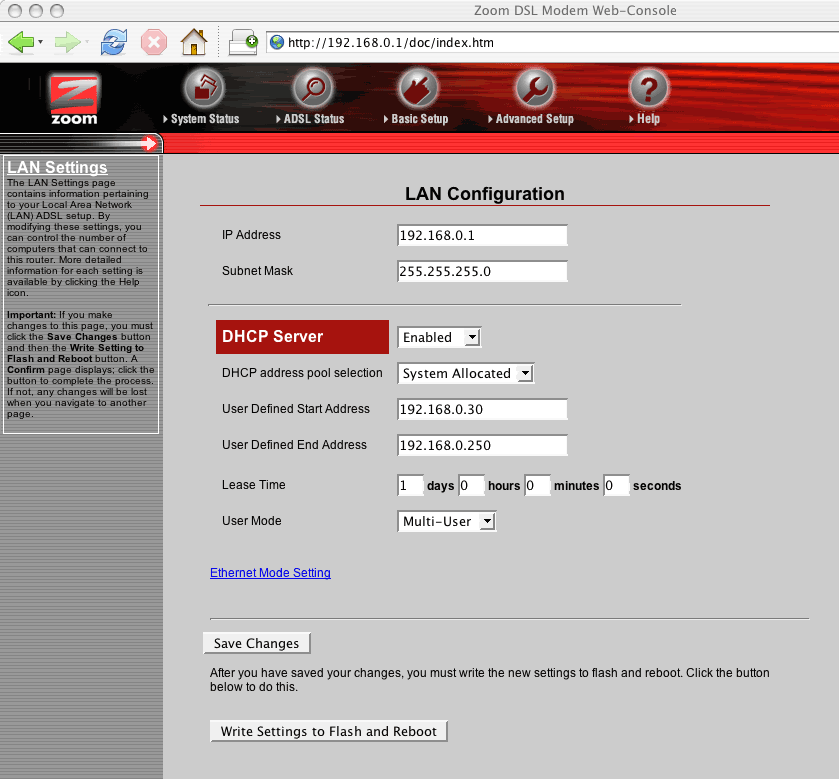Follow the Ethernet Mode Setting link

pos(270,572)
